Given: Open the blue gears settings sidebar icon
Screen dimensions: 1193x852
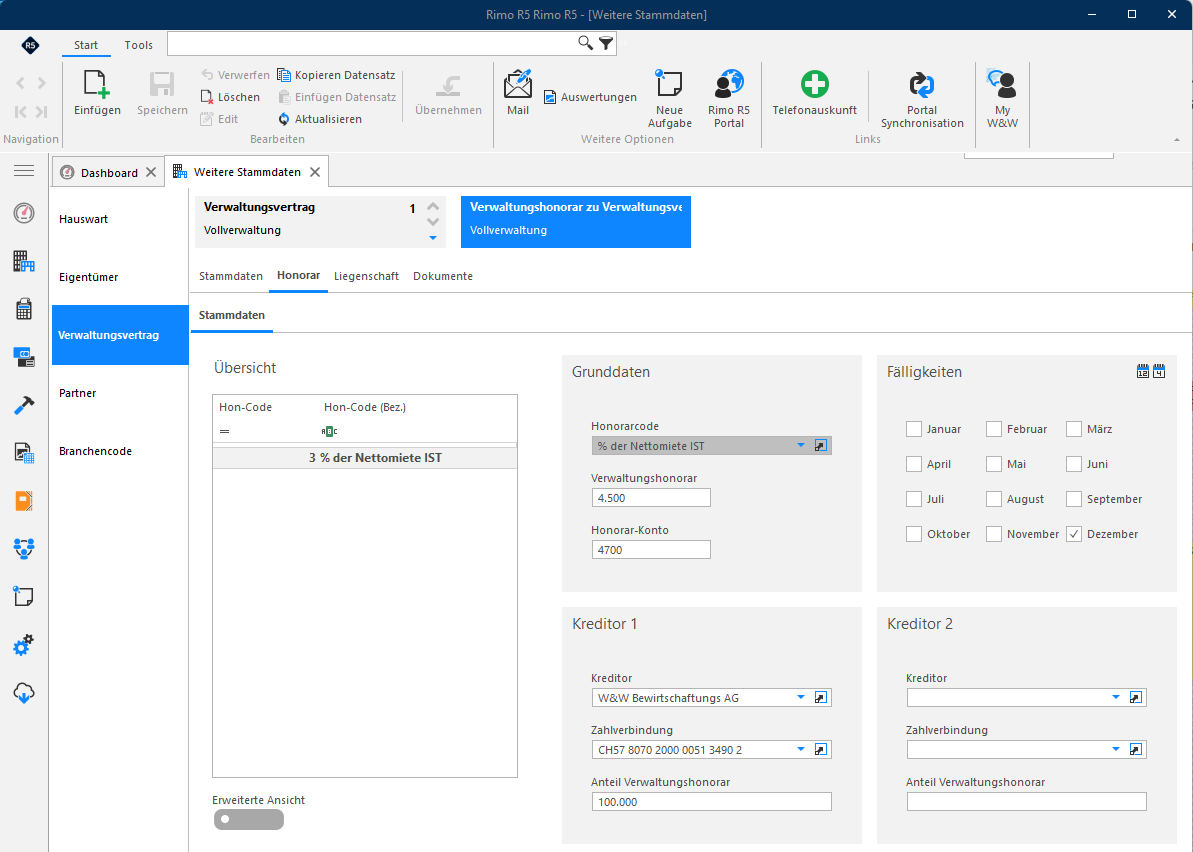Looking at the screenshot, I should point(24,645).
